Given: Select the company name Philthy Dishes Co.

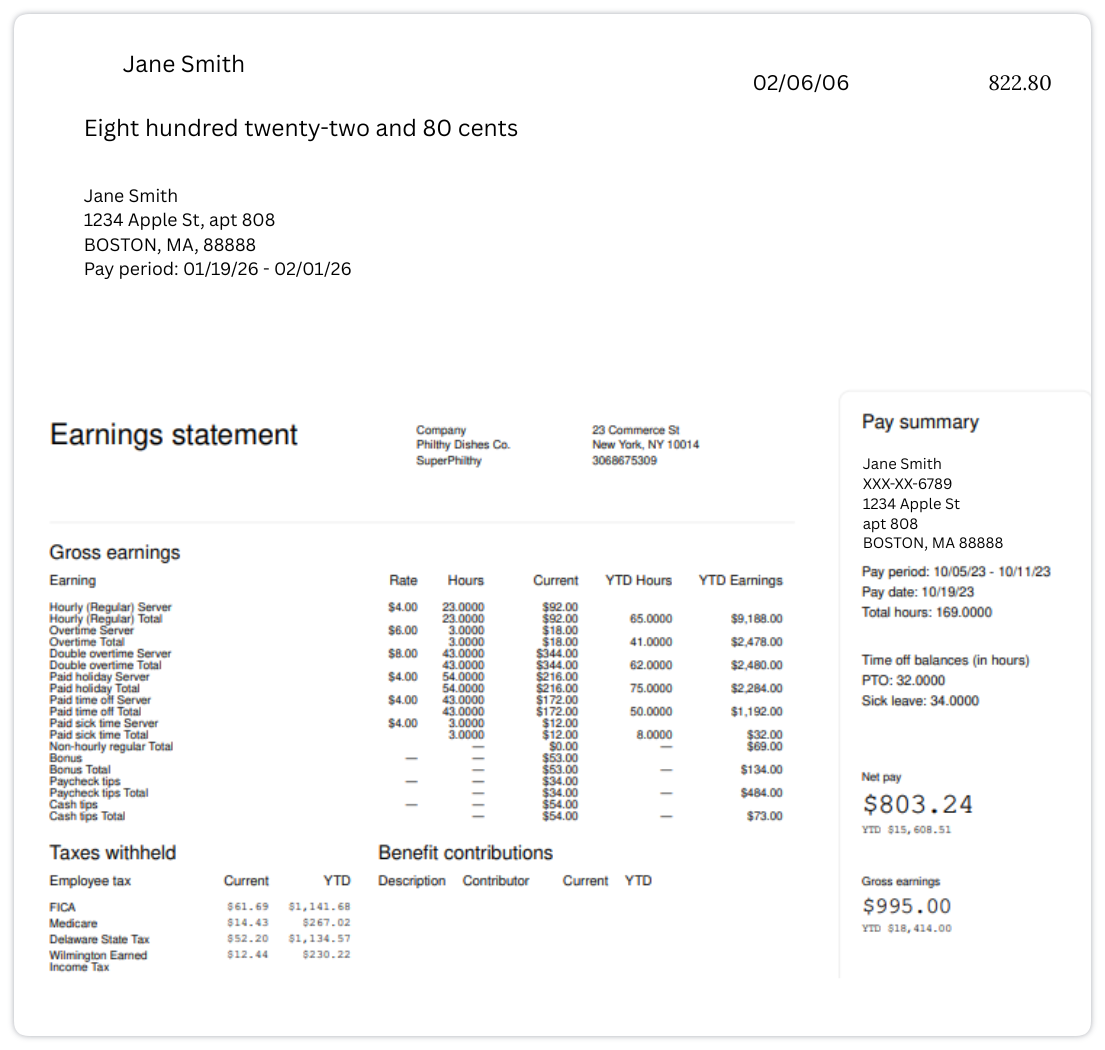Looking at the screenshot, I should pyautogui.click(x=463, y=444).
